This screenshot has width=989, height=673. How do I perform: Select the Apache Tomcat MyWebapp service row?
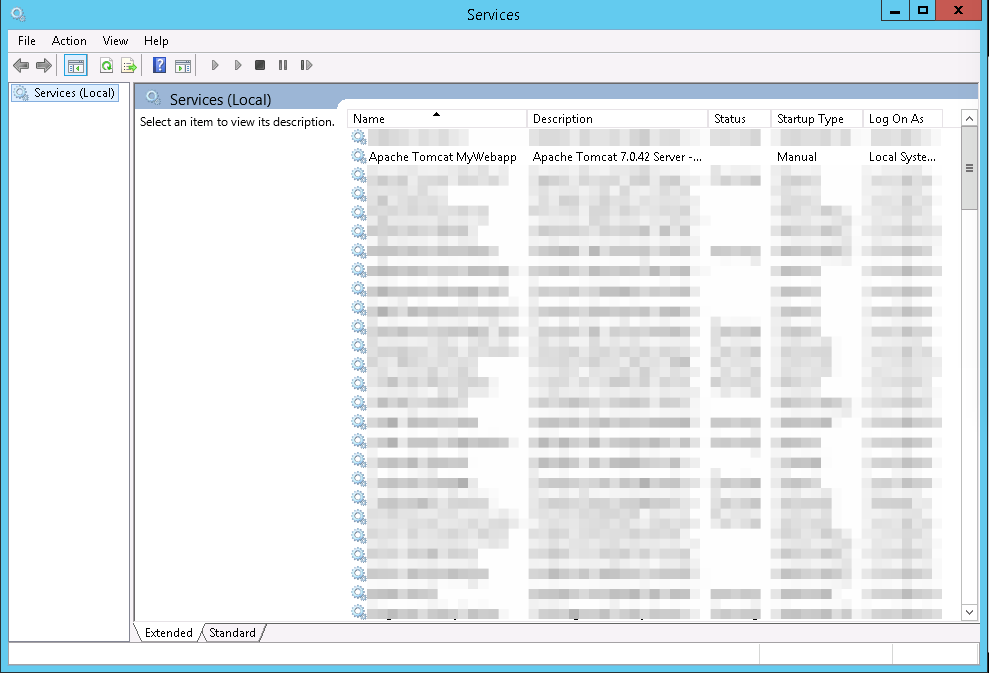coord(442,157)
